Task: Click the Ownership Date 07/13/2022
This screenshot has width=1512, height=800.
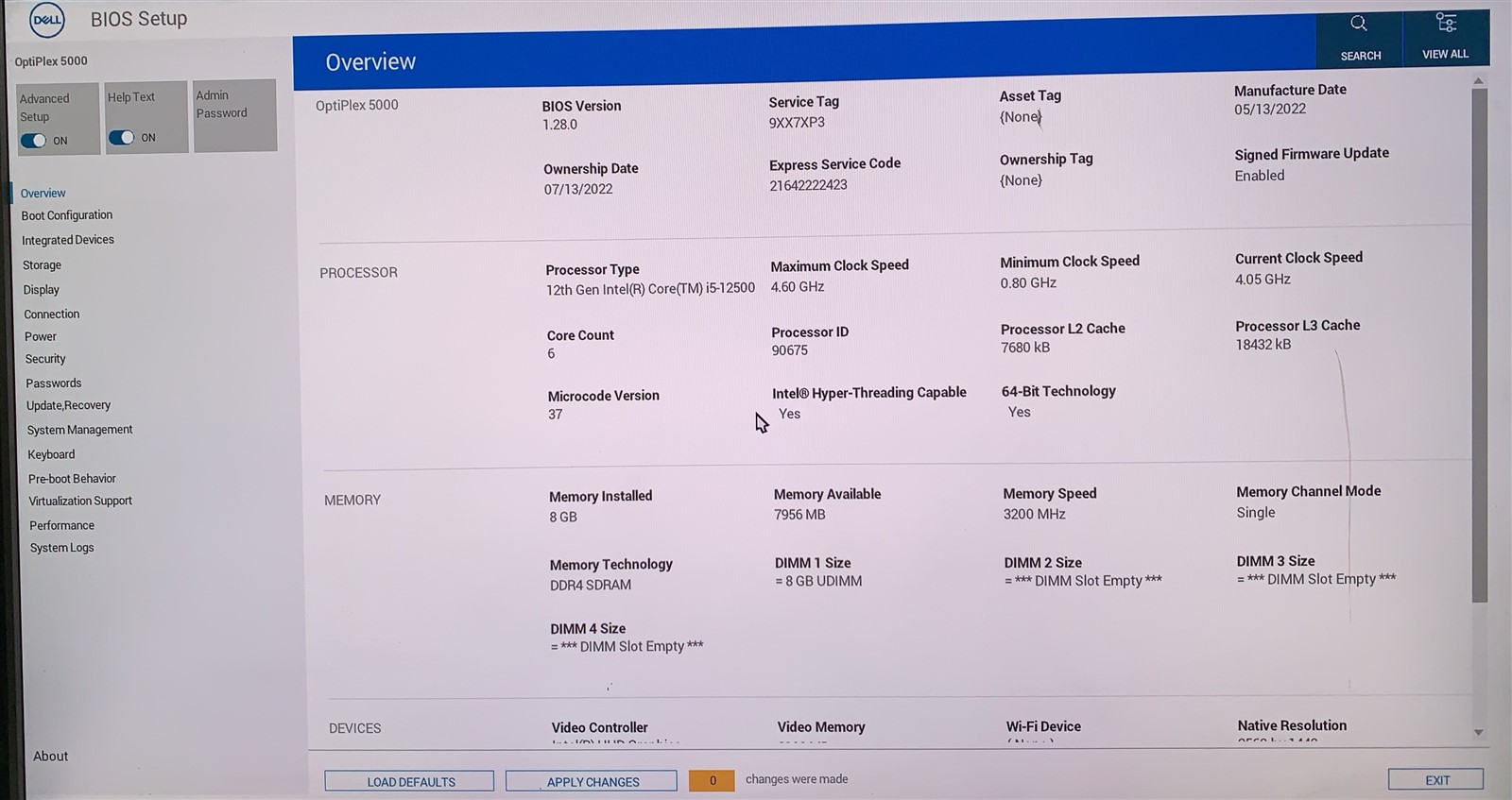Action: 578,189
